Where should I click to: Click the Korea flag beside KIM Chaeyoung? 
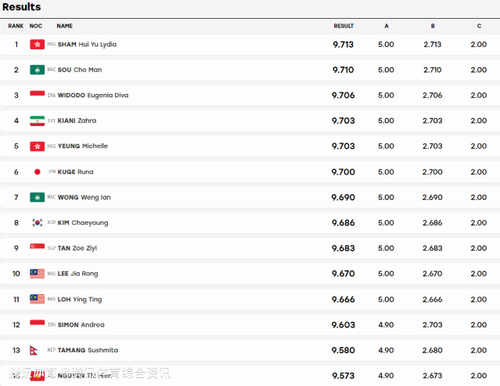tap(37, 222)
